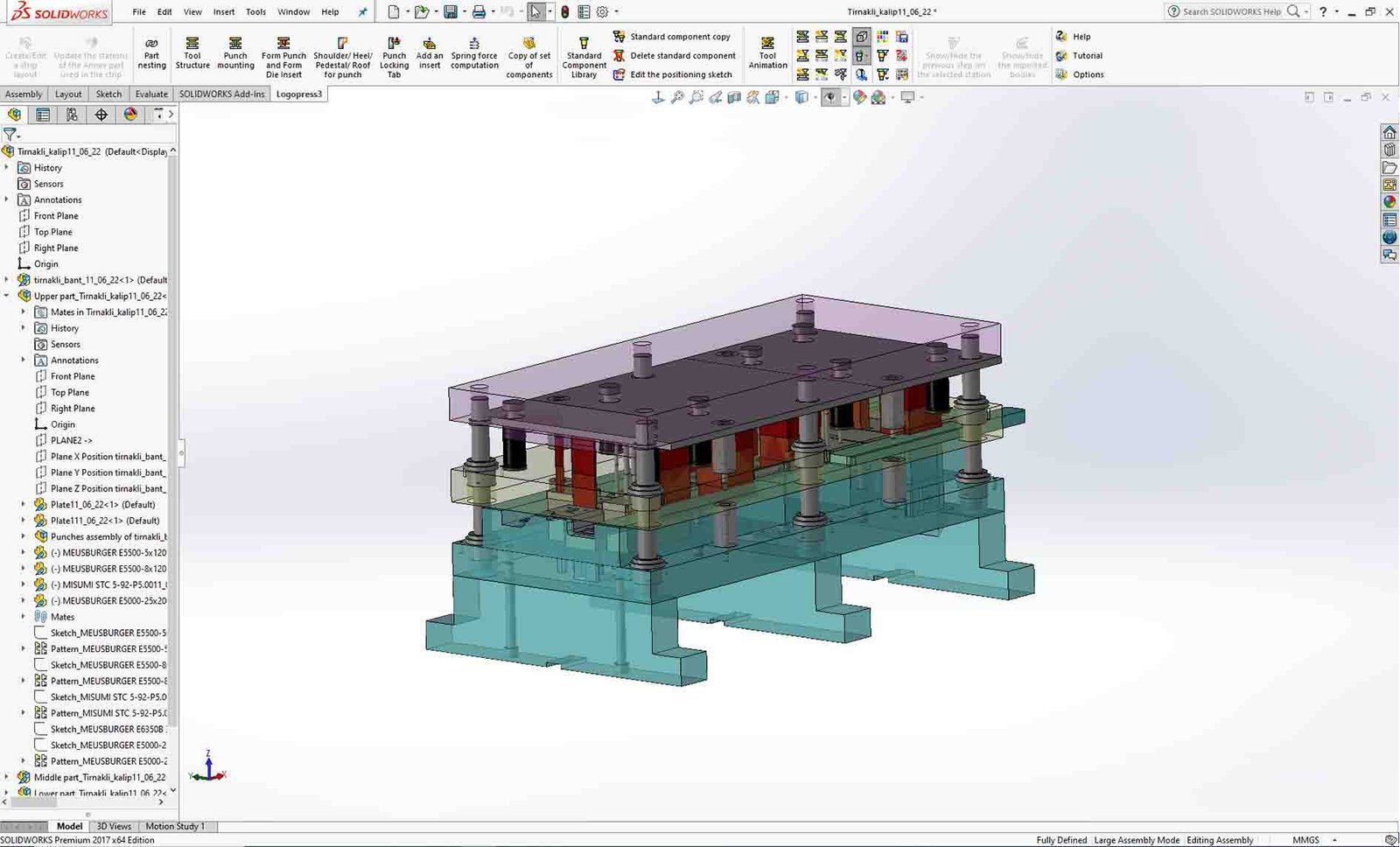Collapse the Upper part_Tirnakli_kalip11 tree node
Image resolution: width=1400 pixels, height=847 pixels.
tap(7, 296)
